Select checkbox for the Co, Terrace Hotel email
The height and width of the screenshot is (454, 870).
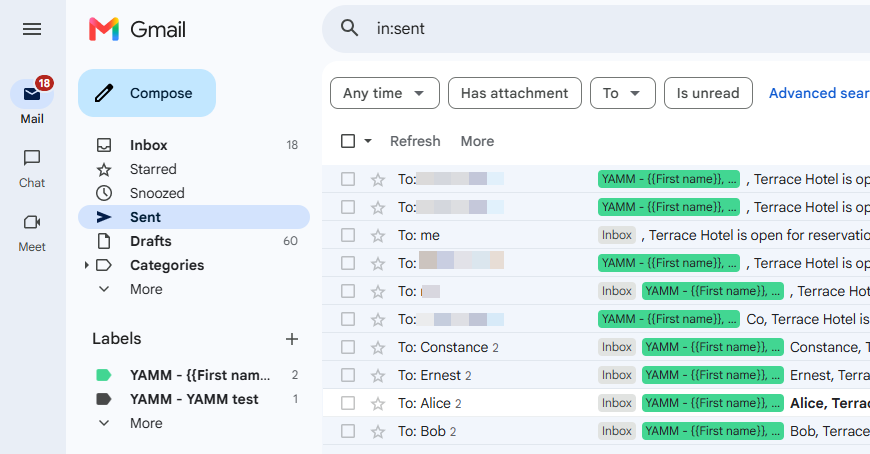[x=348, y=319]
